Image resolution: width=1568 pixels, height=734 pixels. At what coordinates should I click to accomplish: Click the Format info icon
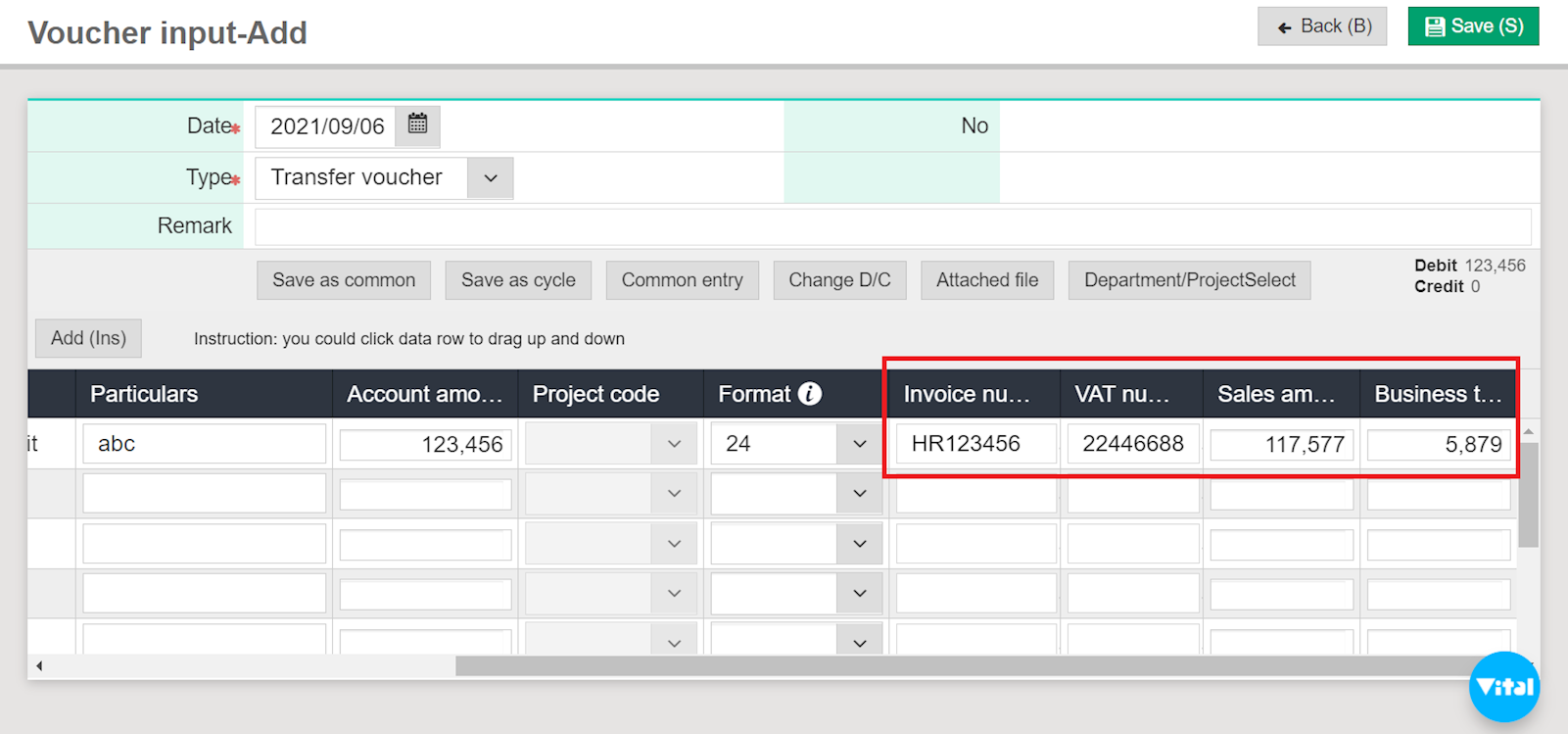(x=809, y=394)
